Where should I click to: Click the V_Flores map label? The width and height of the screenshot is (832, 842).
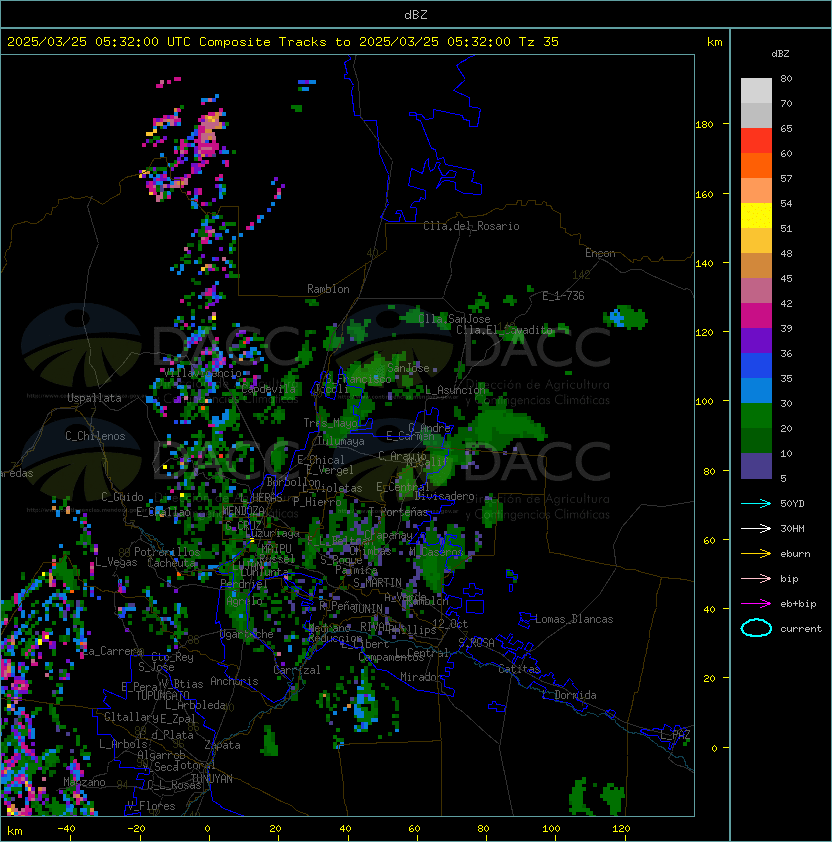[x=151, y=806]
